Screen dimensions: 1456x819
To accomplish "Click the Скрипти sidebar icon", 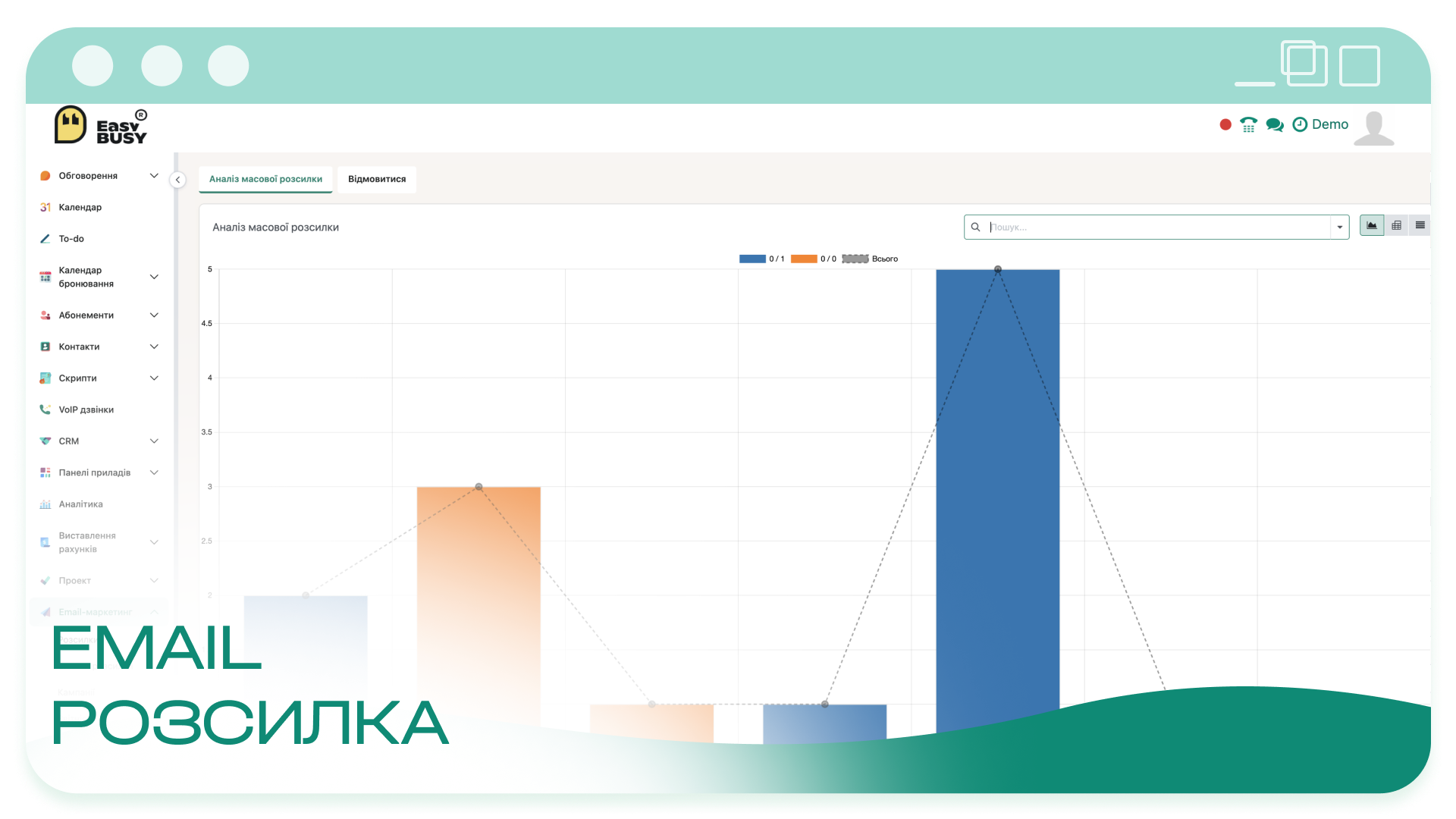I will pos(45,378).
